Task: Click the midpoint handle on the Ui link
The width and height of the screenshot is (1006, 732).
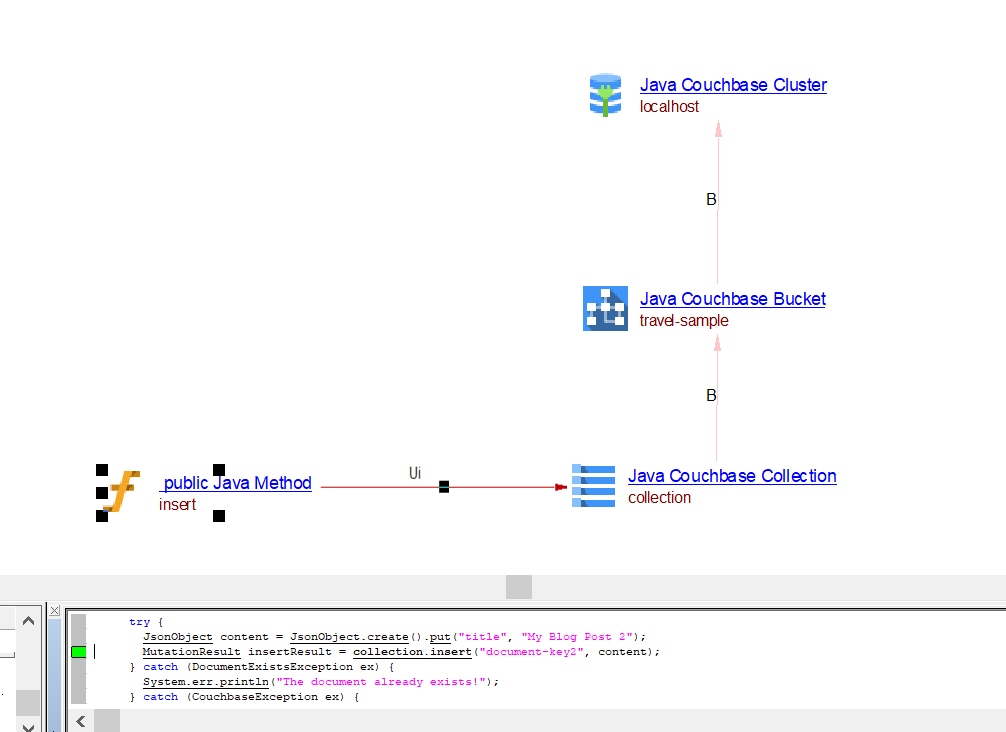Action: tap(444, 487)
